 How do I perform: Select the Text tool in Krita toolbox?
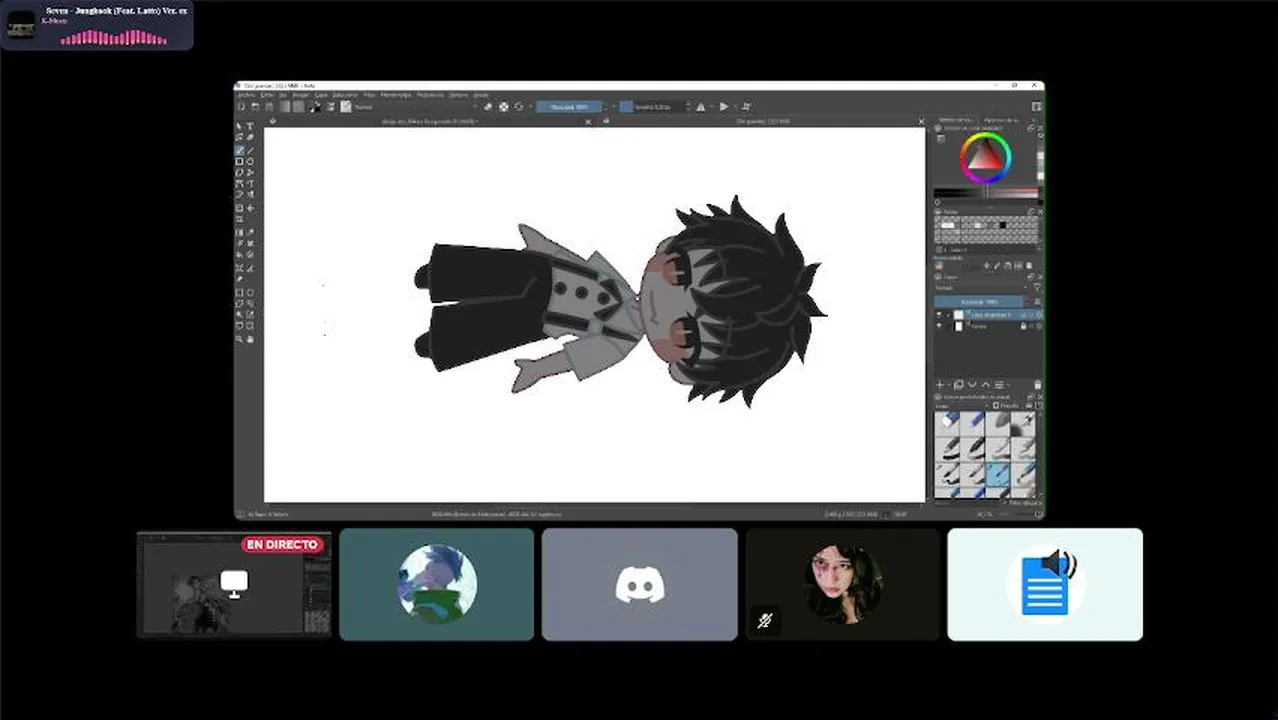click(x=250, y=126)
